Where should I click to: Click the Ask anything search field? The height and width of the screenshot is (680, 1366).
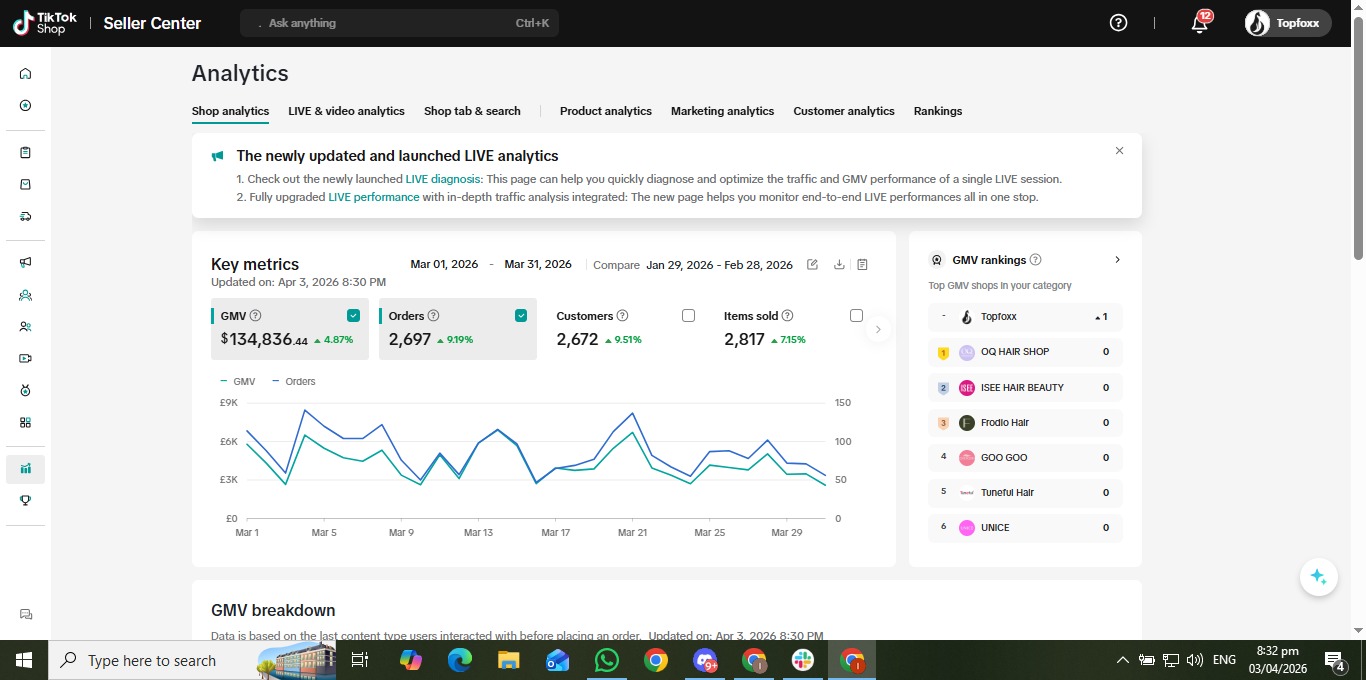tap(399, 23)
